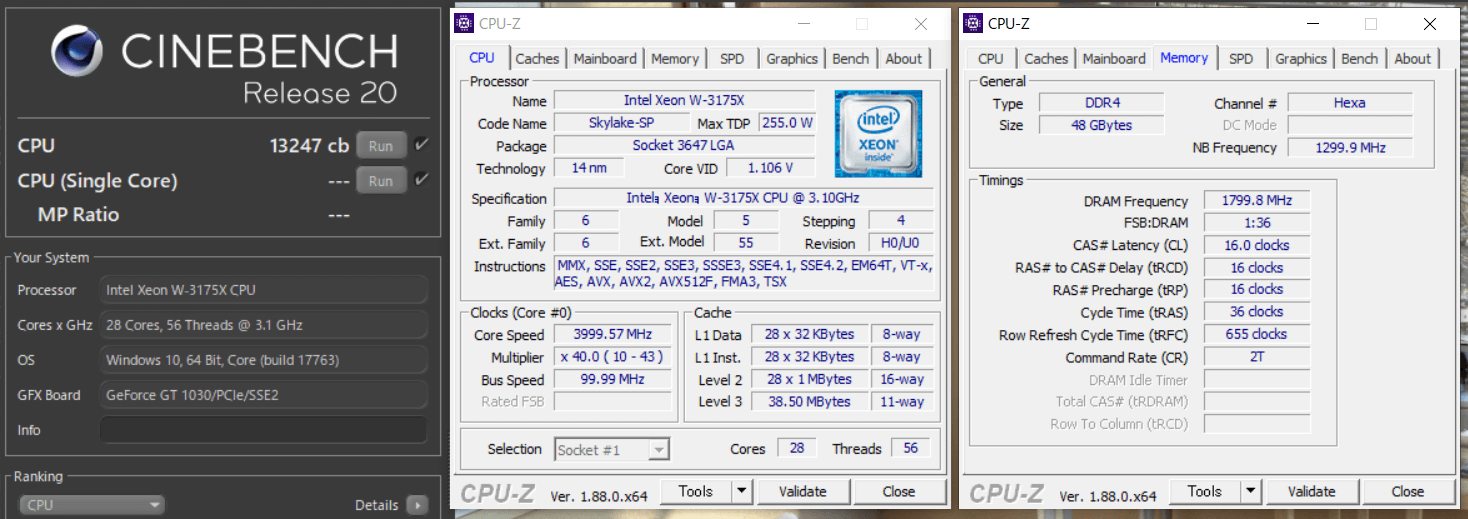The image size is (1468, 519).
Task: Switch to Graphics tab in left CPU-Z window
Action: click(792, 59)
